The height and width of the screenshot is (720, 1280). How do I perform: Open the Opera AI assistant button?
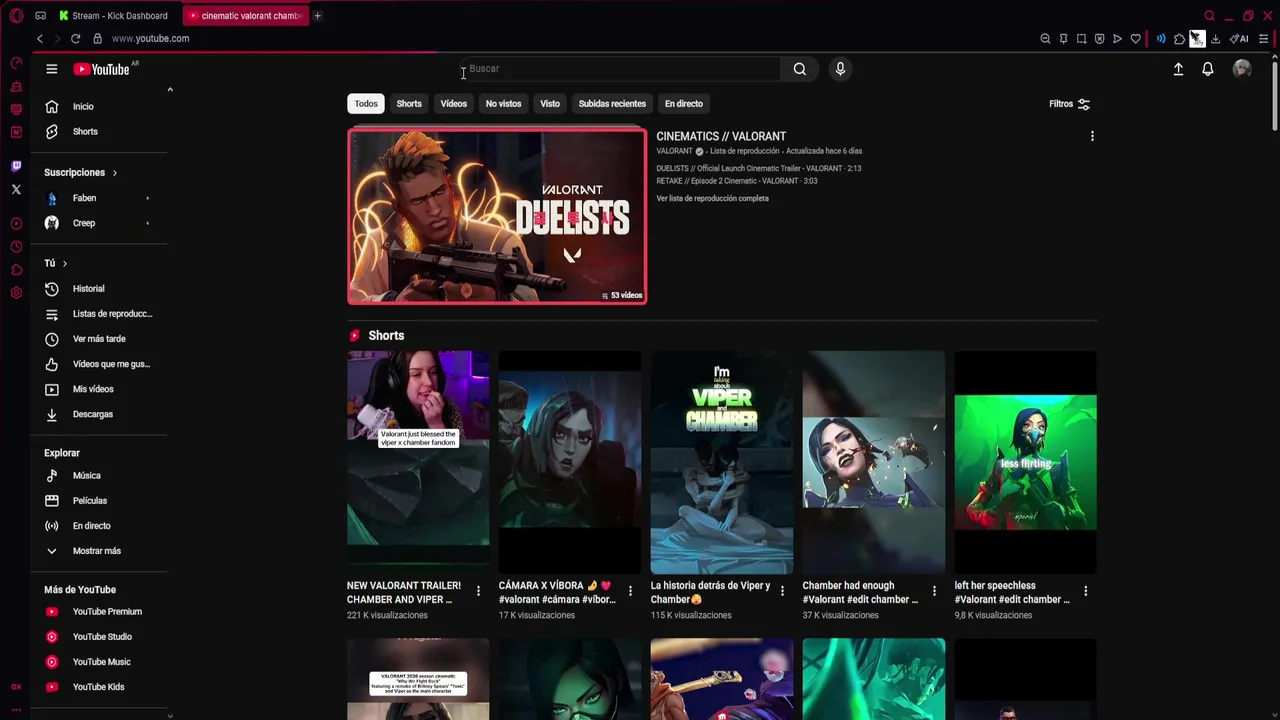point(1239,39)
